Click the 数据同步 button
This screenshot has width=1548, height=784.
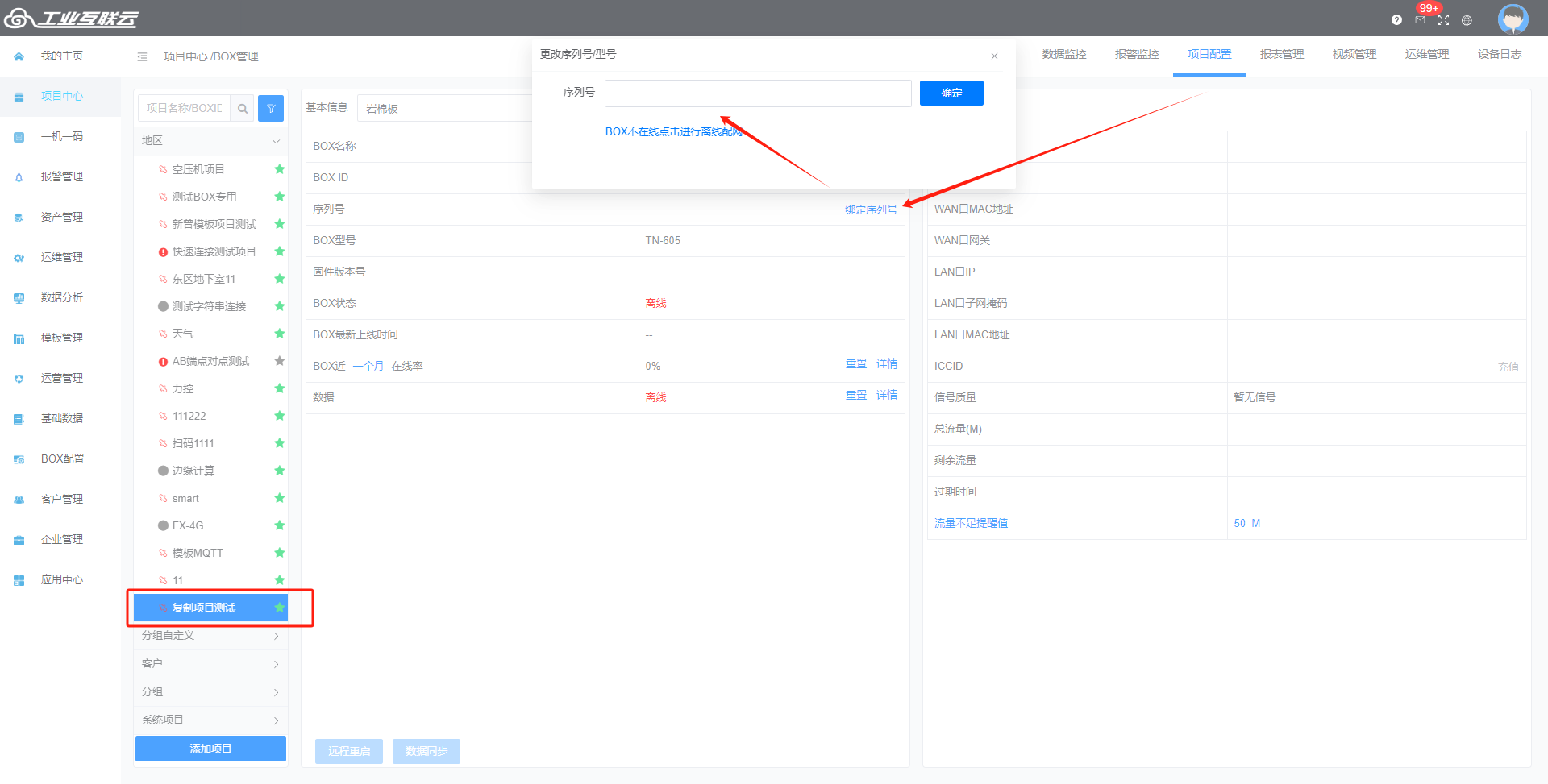[x=427, y=751]
